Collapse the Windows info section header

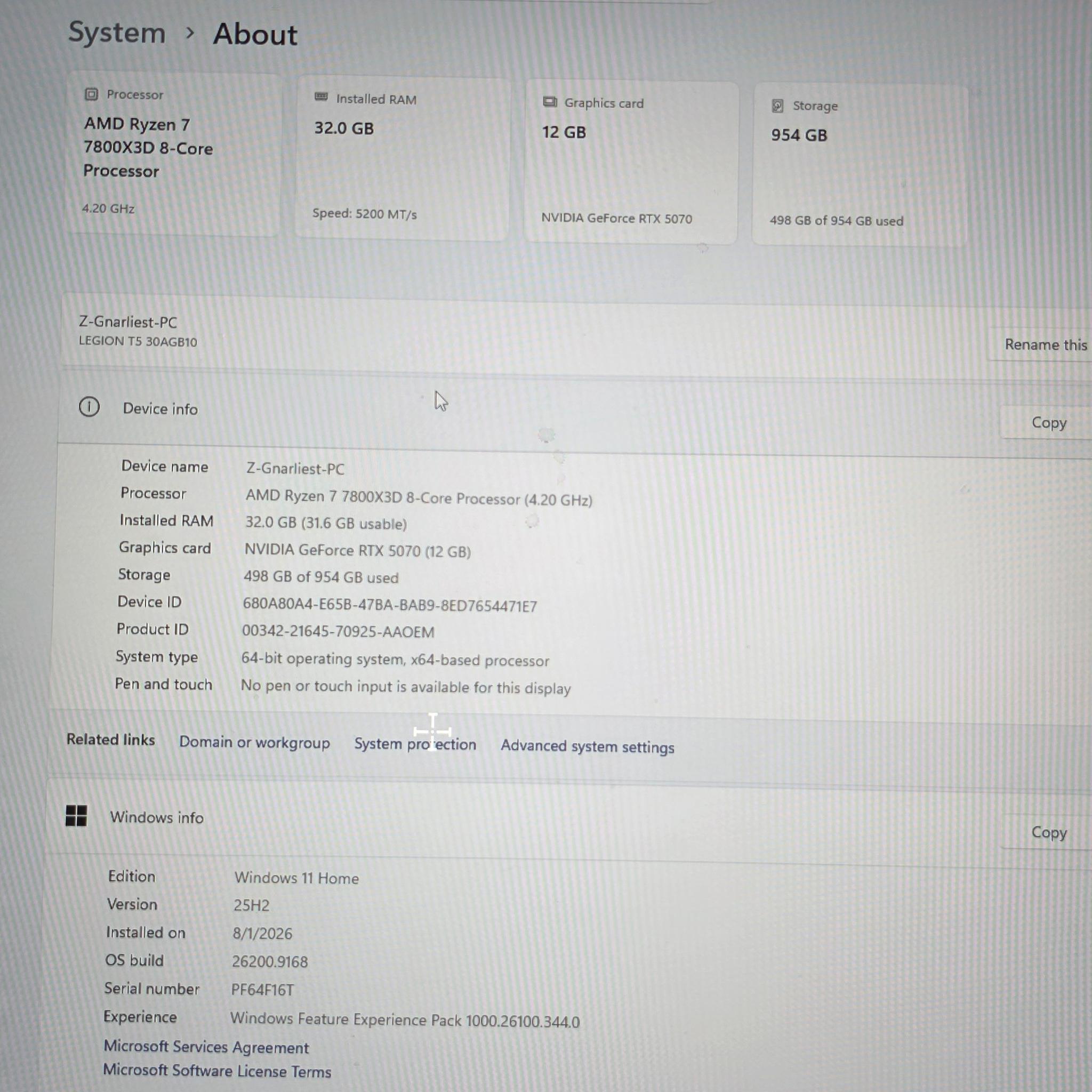point(568,823)
